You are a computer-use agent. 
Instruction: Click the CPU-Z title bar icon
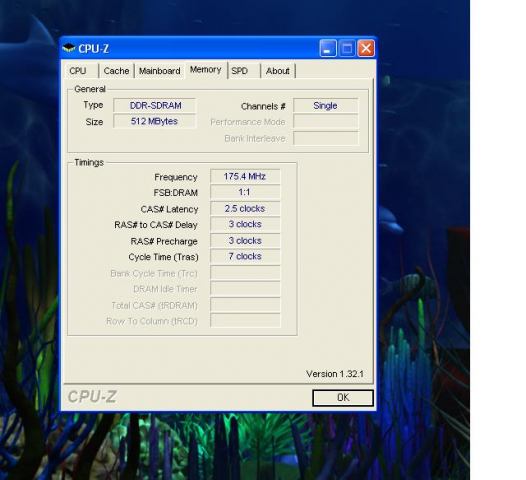click(69, 48)
